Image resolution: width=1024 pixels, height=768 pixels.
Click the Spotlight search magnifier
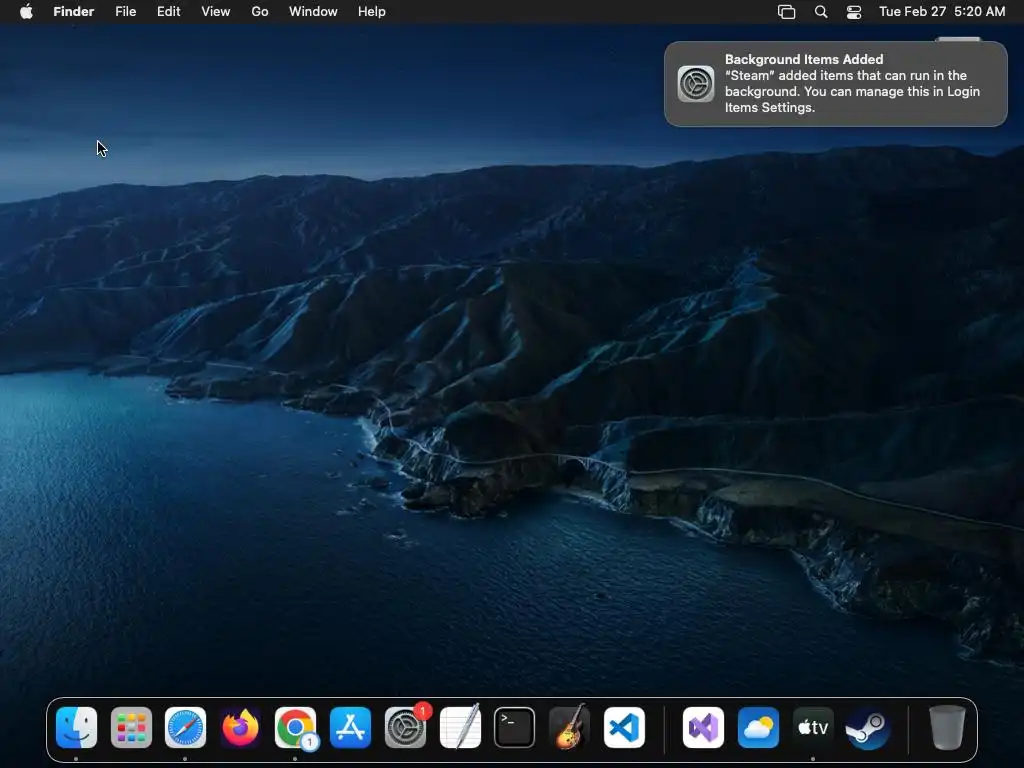[821, 12]
